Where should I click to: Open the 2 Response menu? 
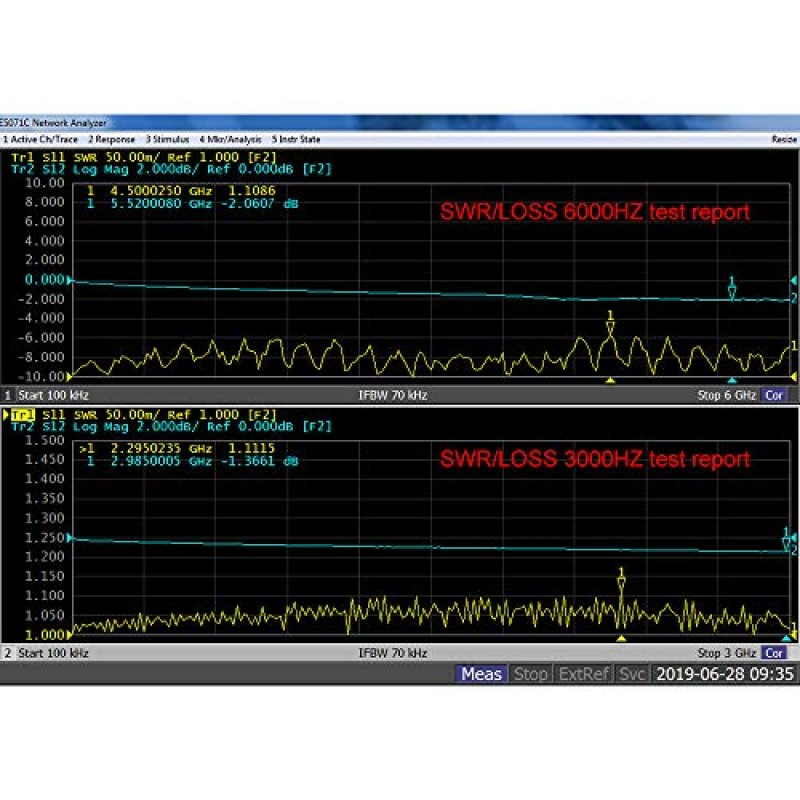(x=111, y=139)
